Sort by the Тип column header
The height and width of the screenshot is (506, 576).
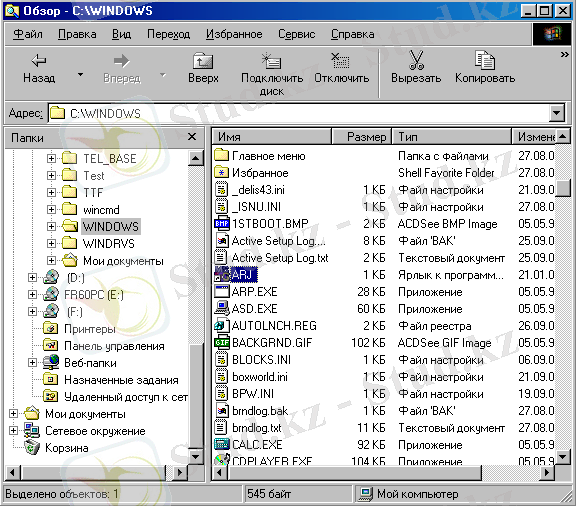pos(451,137)
